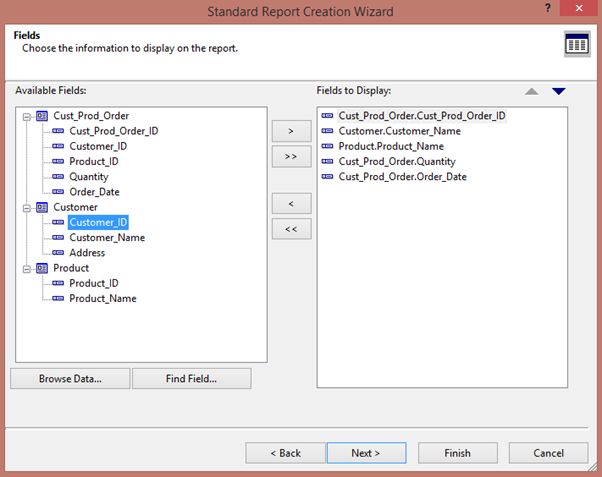The image size is (602, 477).
Task: Click the report table icon in header
Action: (x=577, y=44)
